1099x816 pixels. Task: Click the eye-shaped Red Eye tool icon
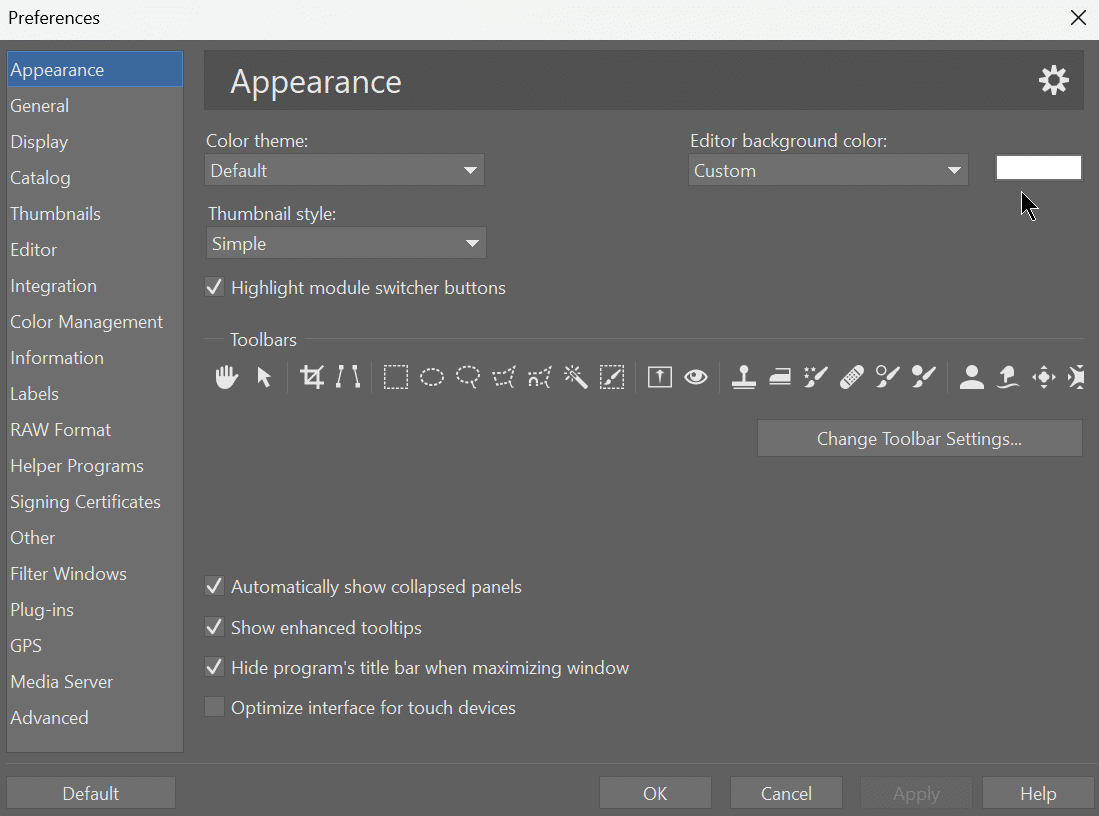pyautogui.click(x=696, y=377)
